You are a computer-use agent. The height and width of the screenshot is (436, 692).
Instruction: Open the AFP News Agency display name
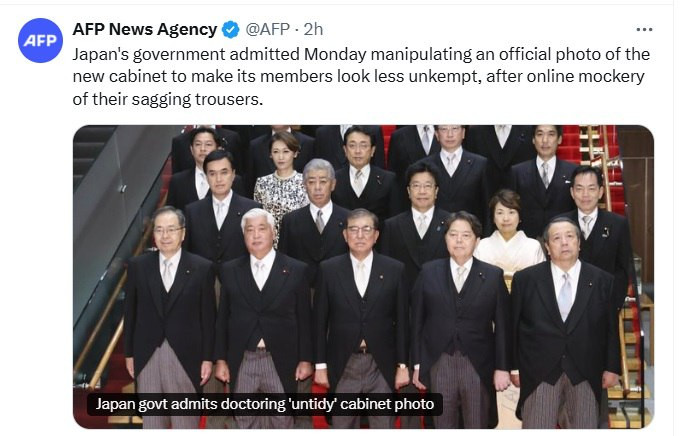(x=145, y=30)
